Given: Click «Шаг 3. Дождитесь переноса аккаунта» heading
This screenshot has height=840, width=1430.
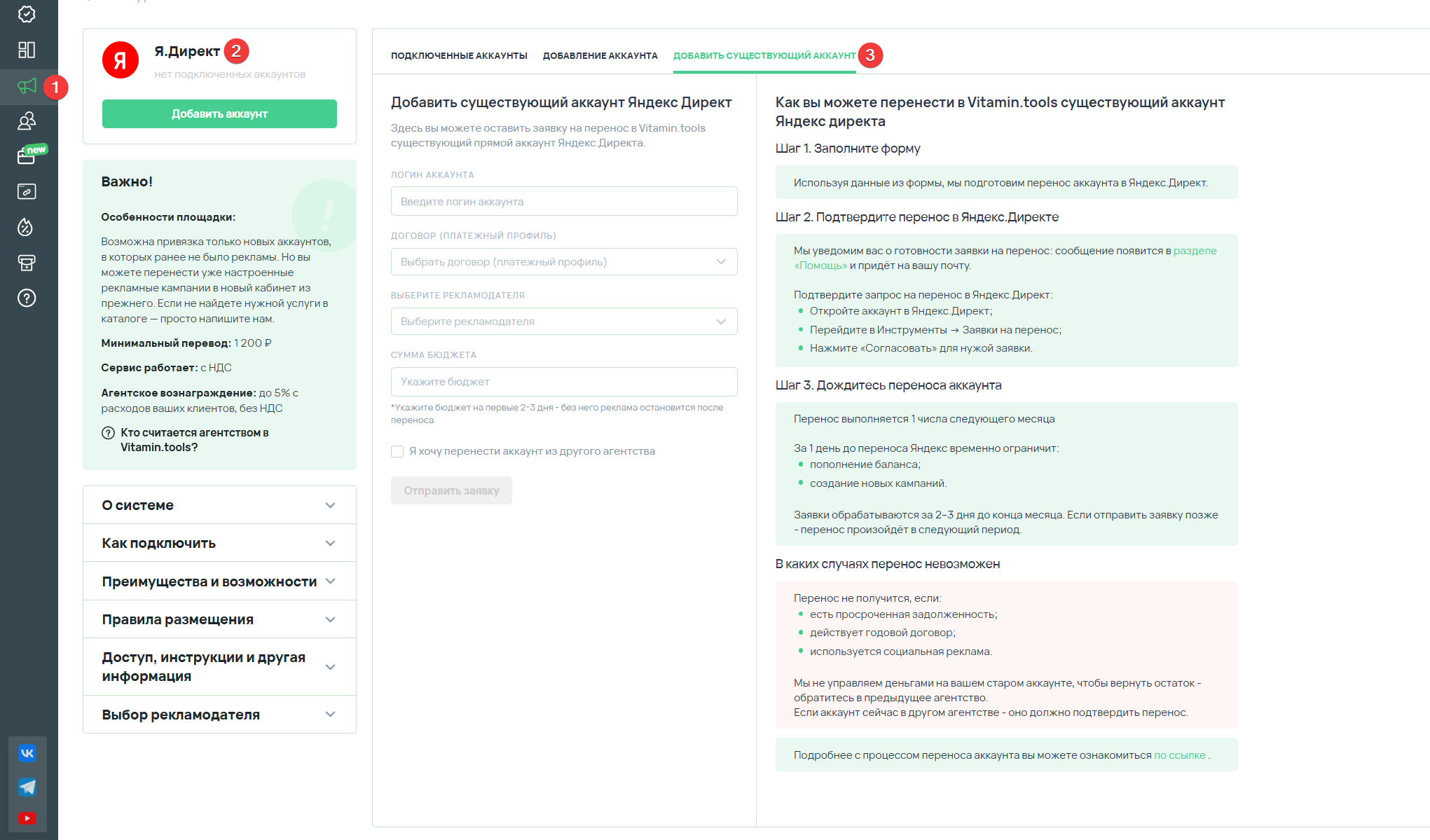Looking at the screenshot, I should pos(888,385).
